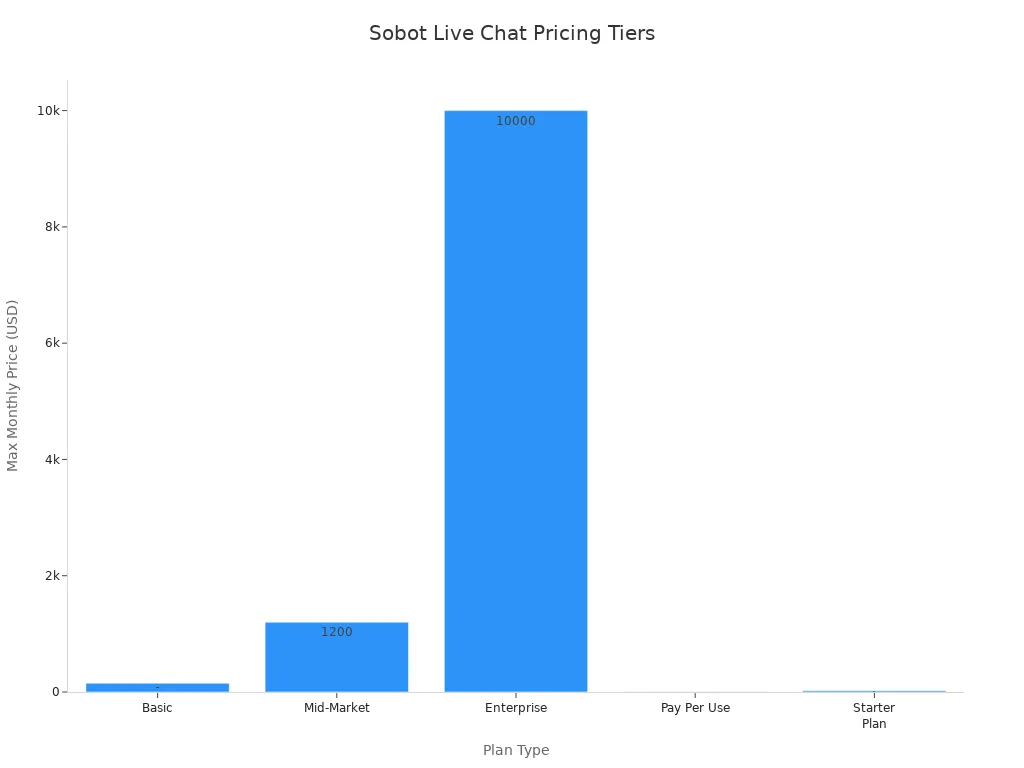Click the Max Monthly Price (USD) axis title
The height and width of the screenshot is (768, 1024).
coord(12,385)
